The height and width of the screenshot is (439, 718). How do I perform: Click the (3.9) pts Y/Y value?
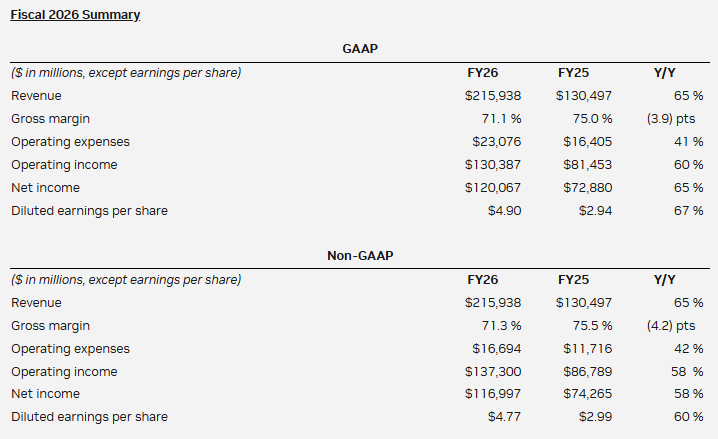677,118
